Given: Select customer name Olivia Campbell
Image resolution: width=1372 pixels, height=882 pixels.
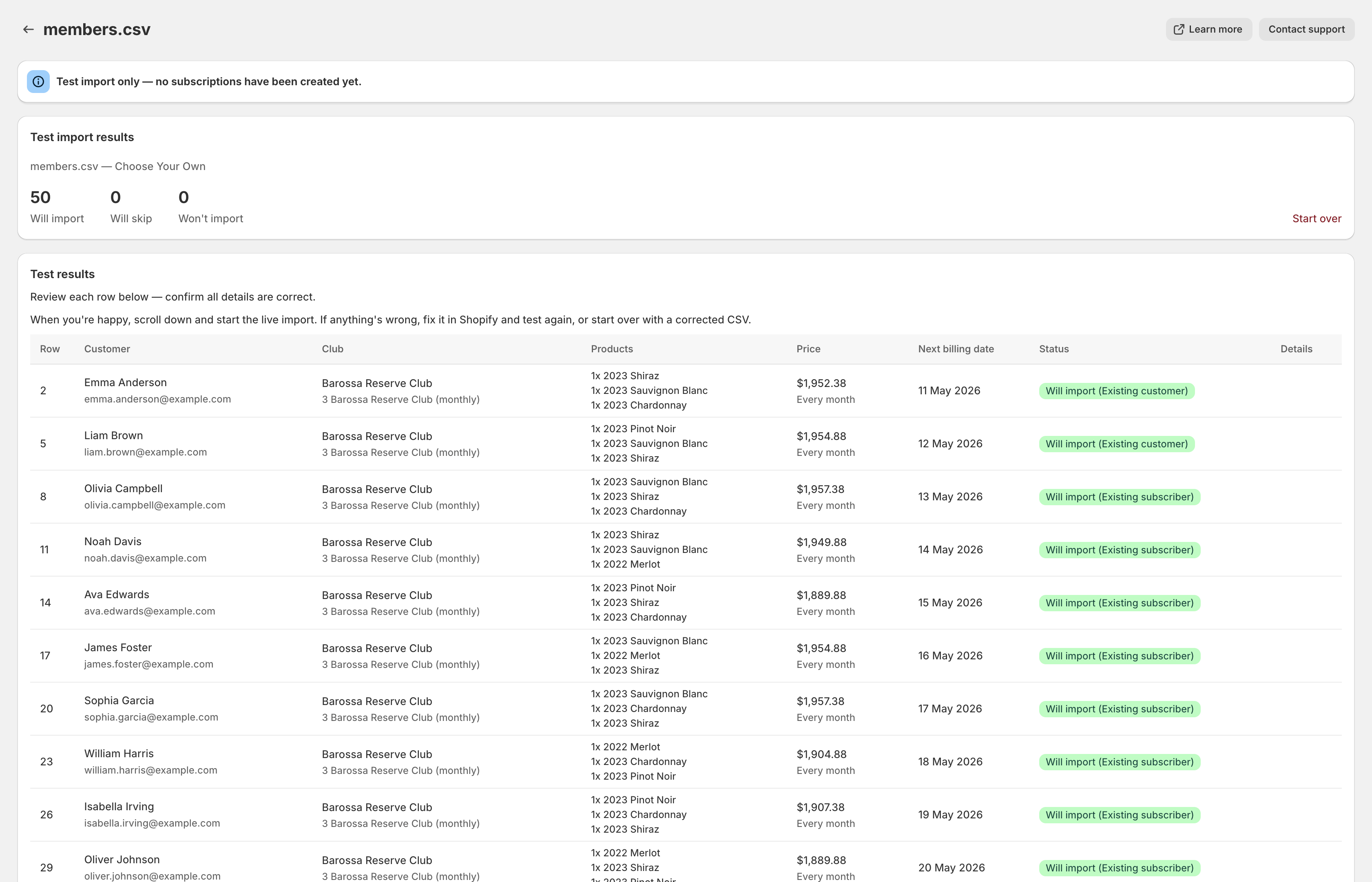Looking at the screenshot, I should 123,488.
